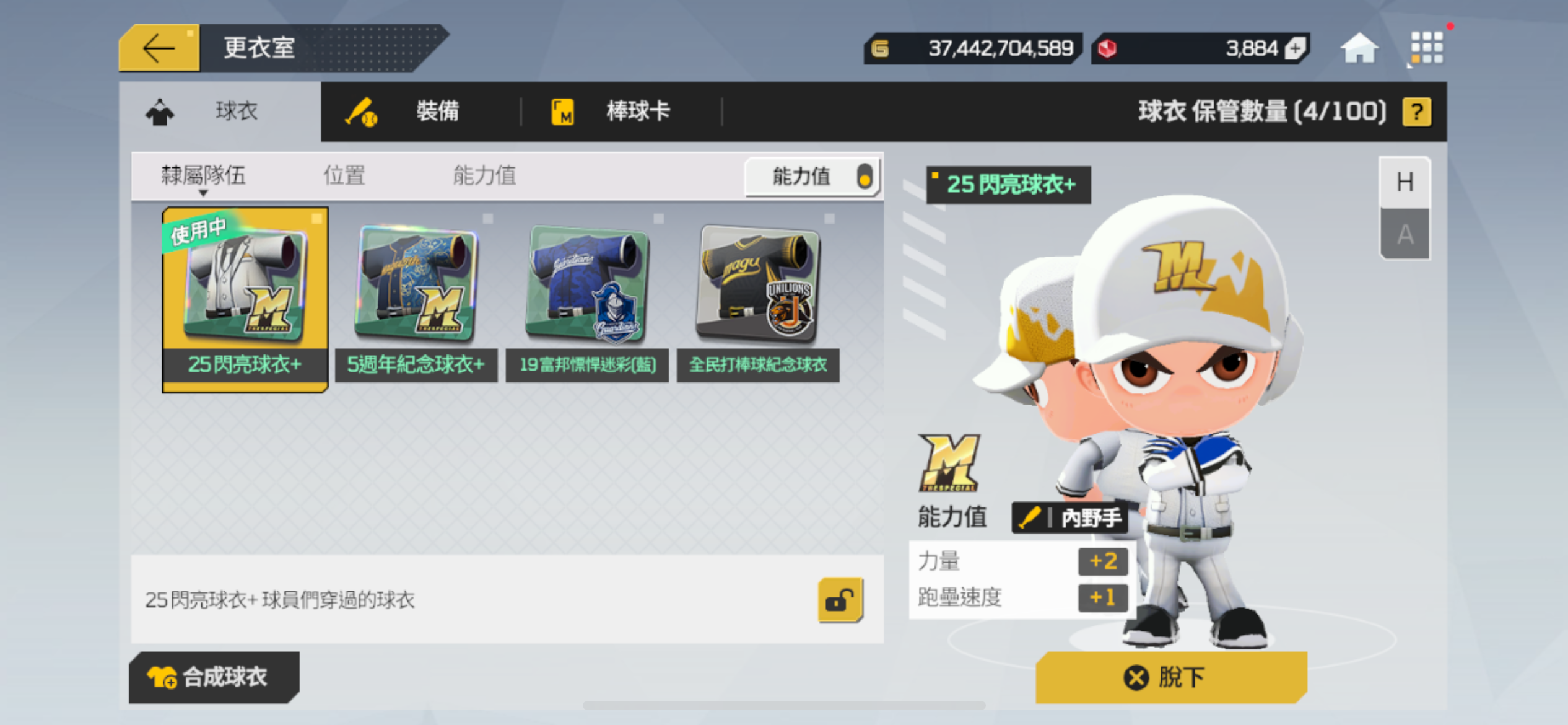Click the 合成球衣 button
Viewport: 1568px width, 725px height.
click(x=214, y=677)
